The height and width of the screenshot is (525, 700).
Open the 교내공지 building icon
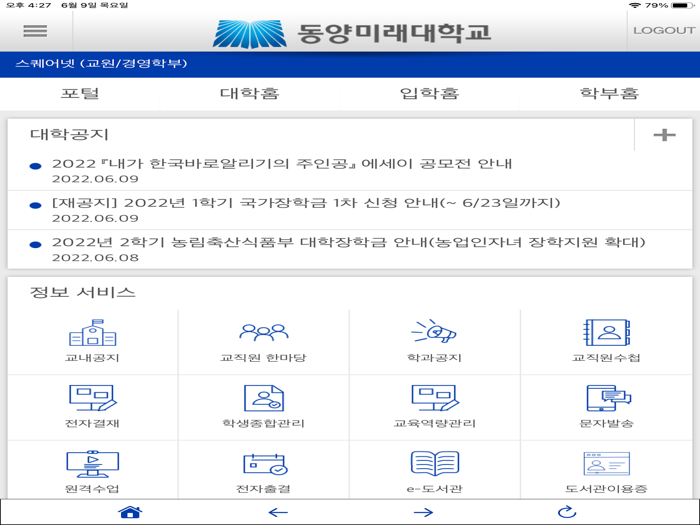tap(92, 333)
